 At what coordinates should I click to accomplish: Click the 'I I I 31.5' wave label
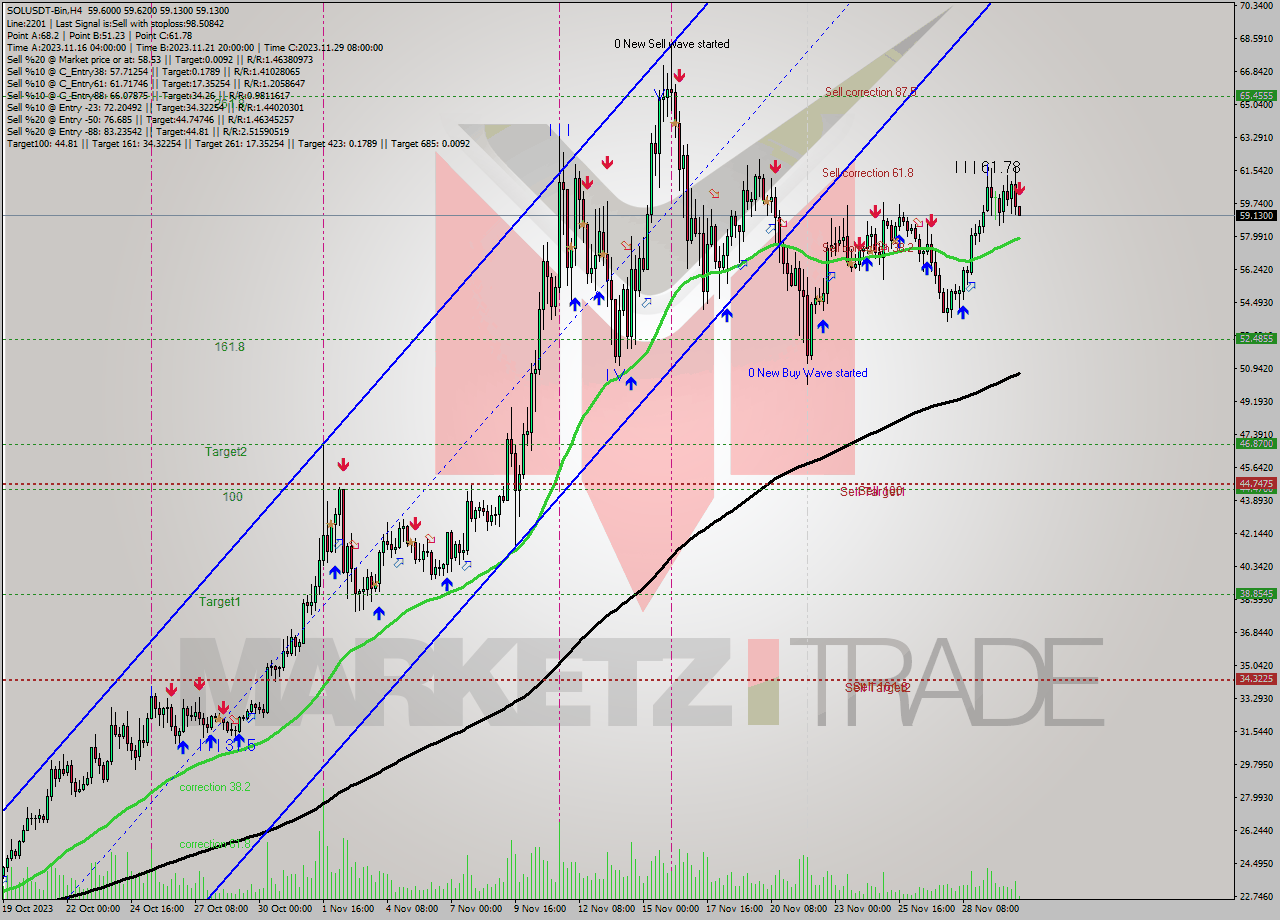tap(226, 745)
